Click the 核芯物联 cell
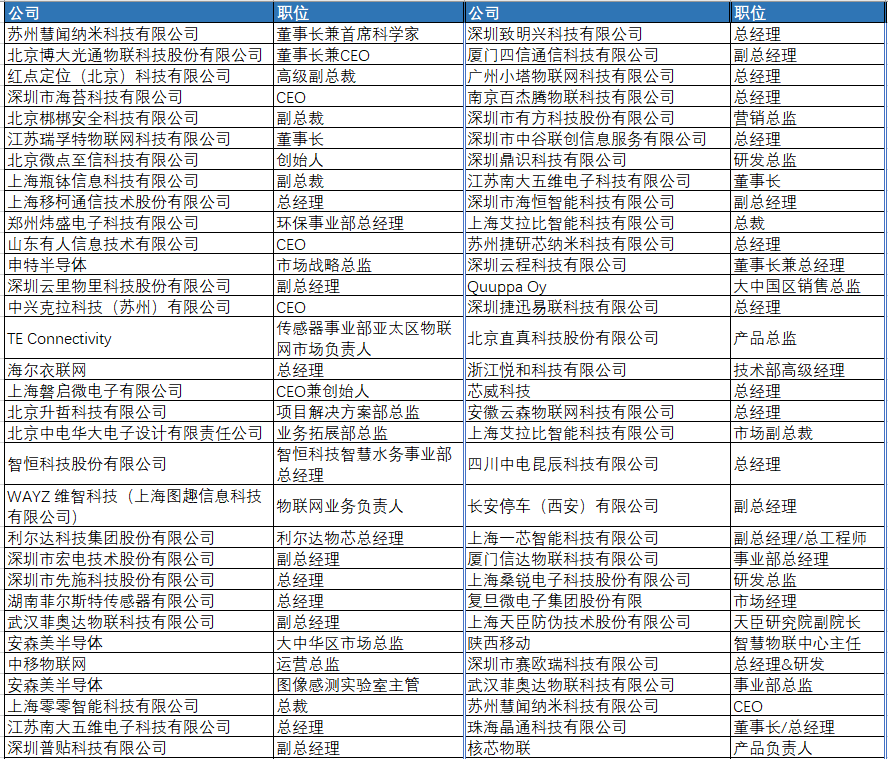888x759 pixels. coord(597,748)
